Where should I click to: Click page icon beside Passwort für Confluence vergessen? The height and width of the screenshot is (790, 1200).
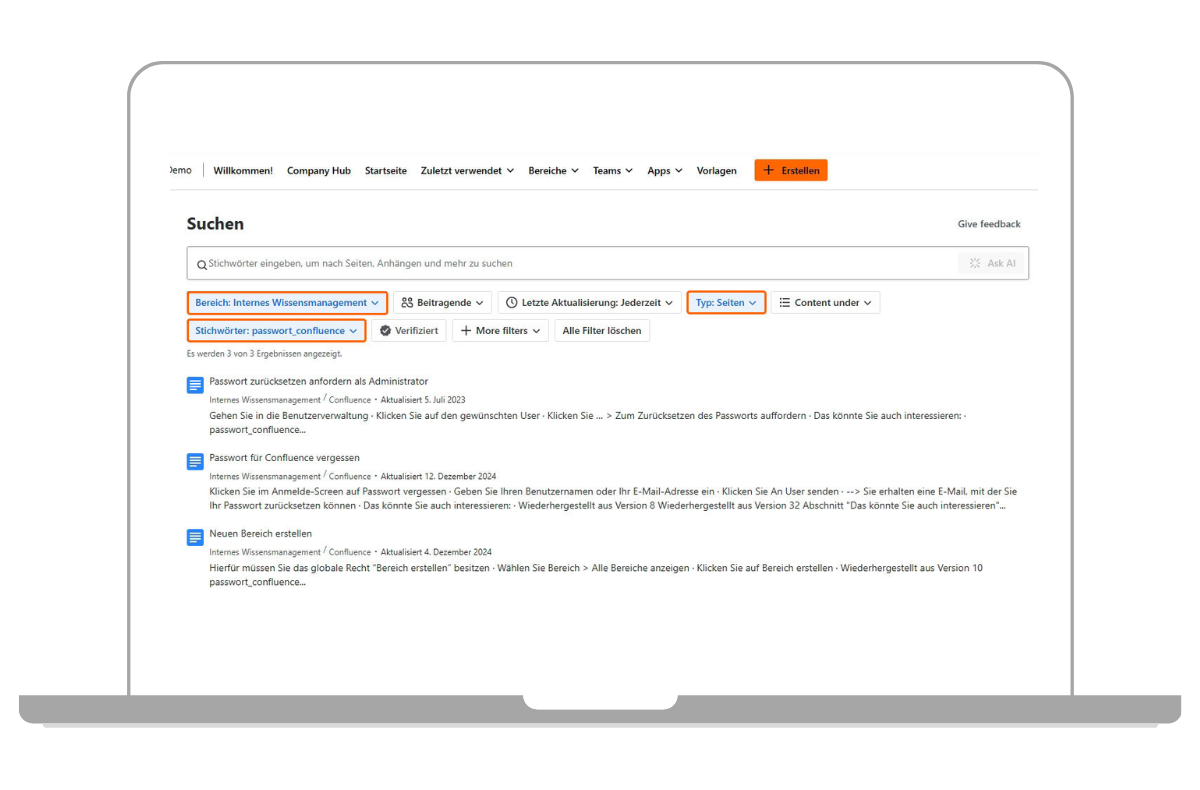[195, 461]
